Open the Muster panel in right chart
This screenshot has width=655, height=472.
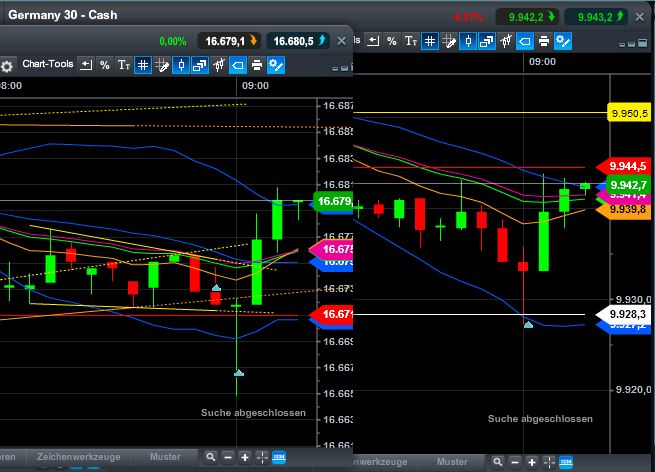452,462
